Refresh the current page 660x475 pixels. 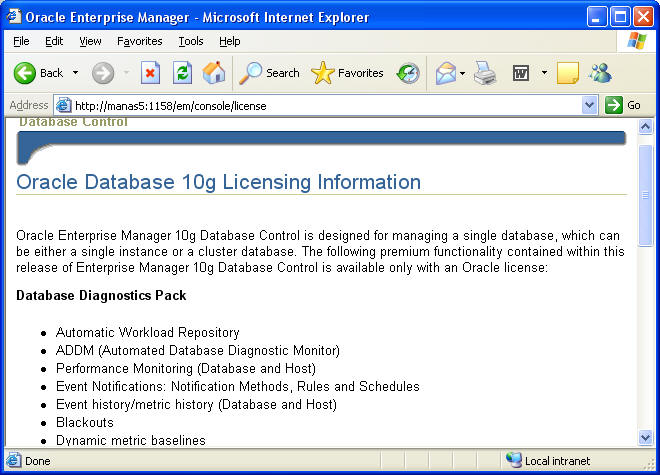pyautogui.click(x=182, y=73)
